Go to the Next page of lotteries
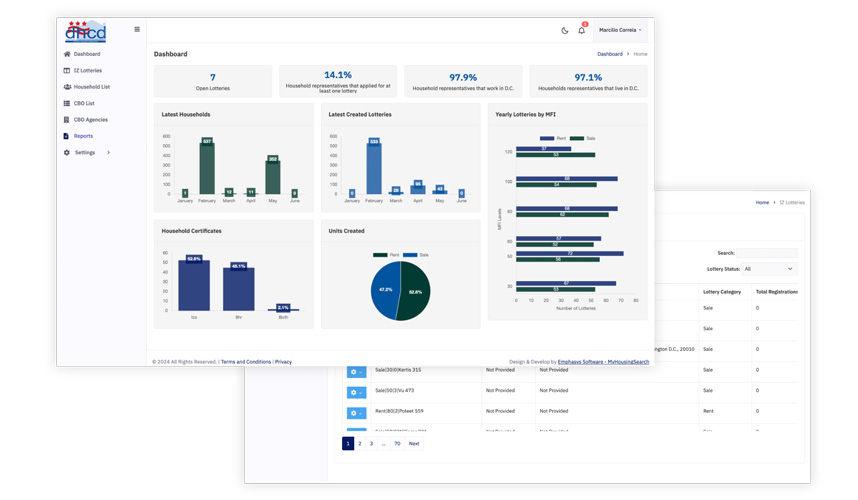The width and height of the screenshot is (858, 500). pos(414,443)
